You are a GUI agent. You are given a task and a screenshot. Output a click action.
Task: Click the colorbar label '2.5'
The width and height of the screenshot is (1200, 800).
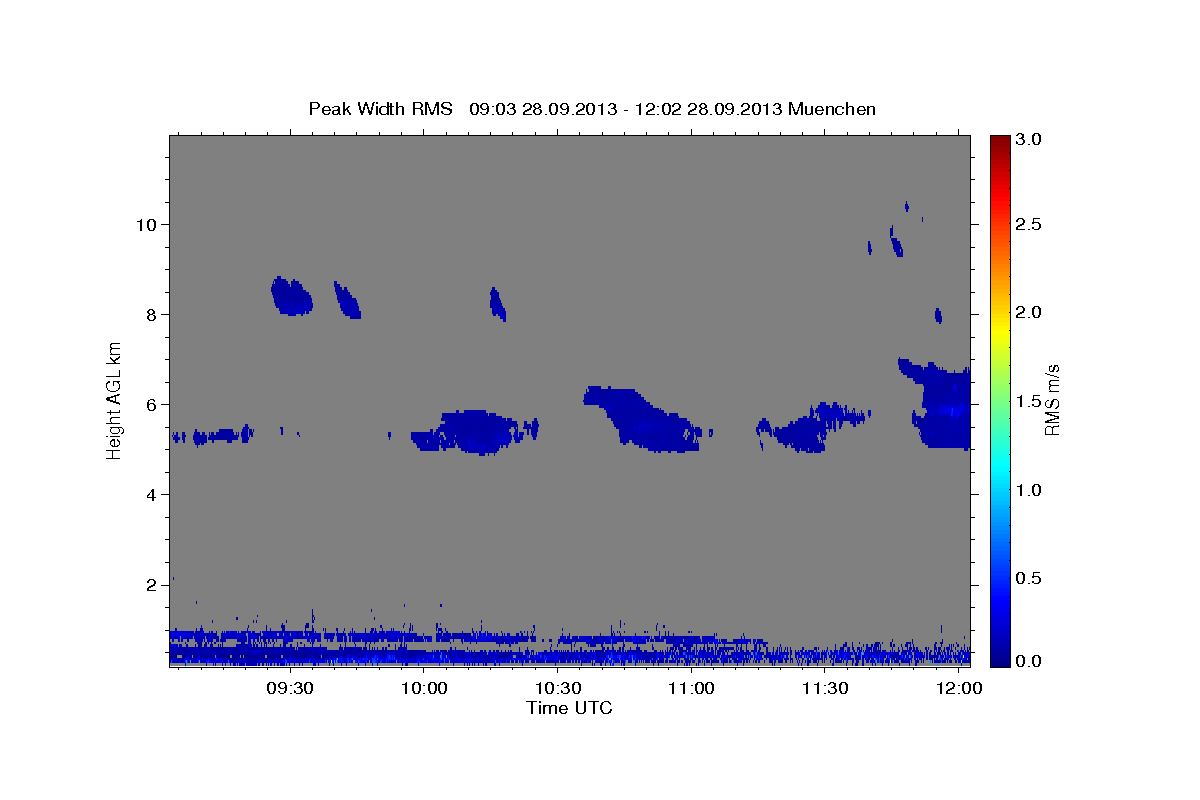(x=1029, y=224)
